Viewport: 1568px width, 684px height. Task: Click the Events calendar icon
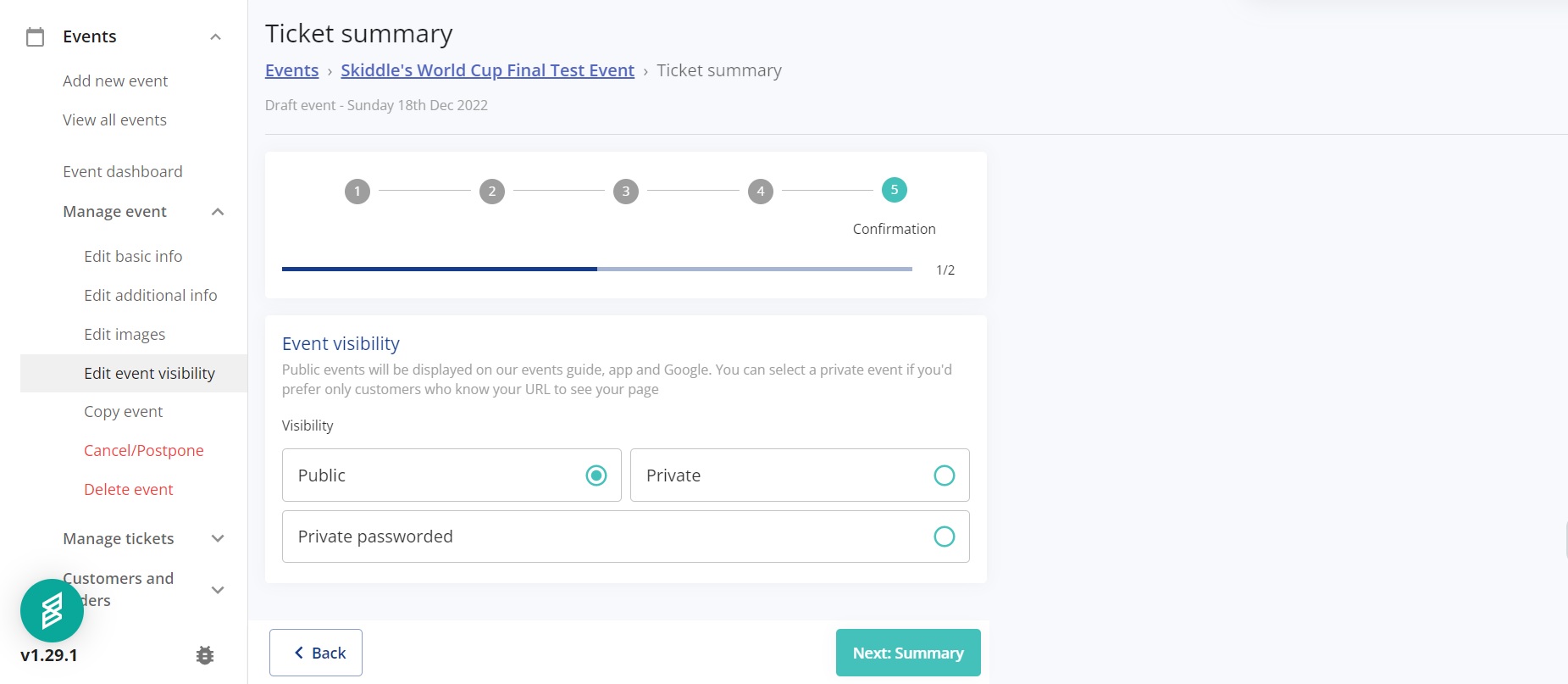click(x=35, y=36)
